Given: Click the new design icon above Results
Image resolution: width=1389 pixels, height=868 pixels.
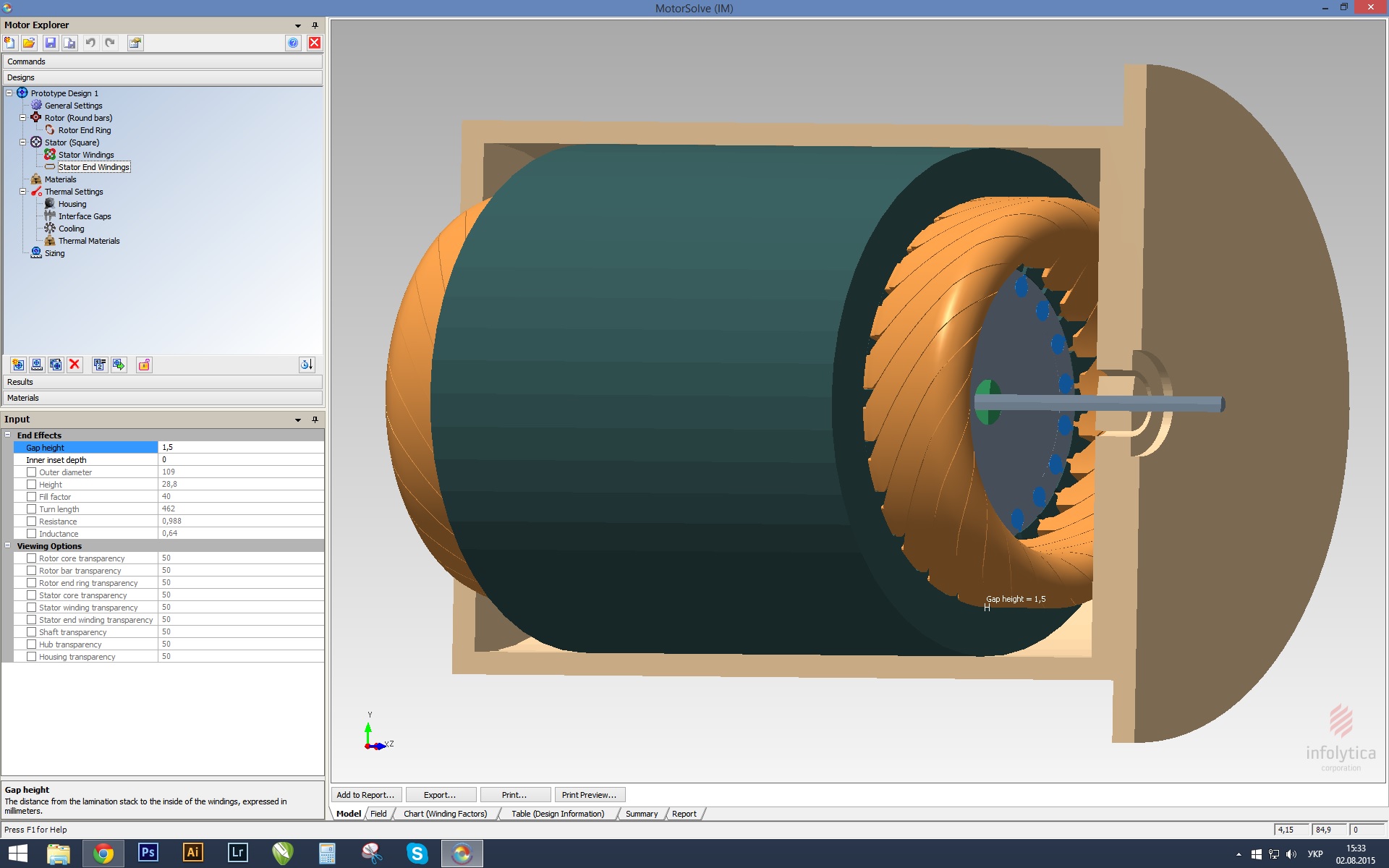Looking at the screenshot, I should pos(18,365).
